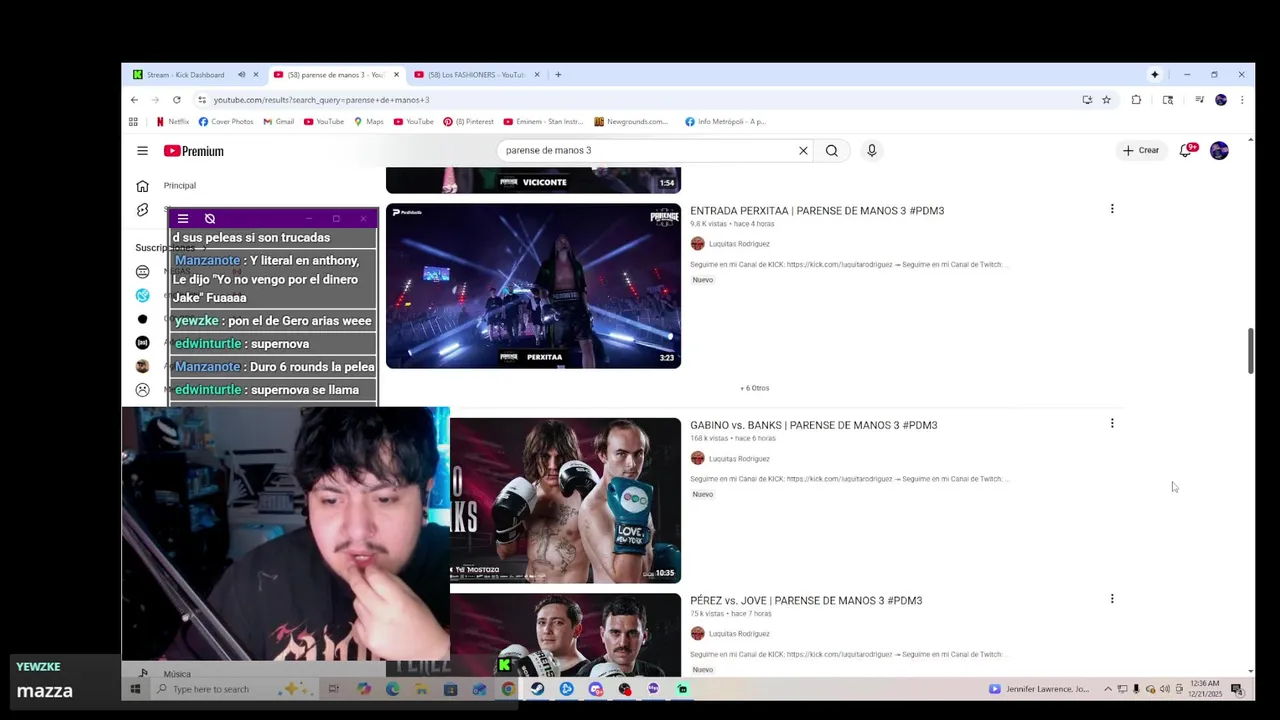
Task: Open Google Chrome in the taskbar
Action: pyautogui.click(x=508, y=689)
